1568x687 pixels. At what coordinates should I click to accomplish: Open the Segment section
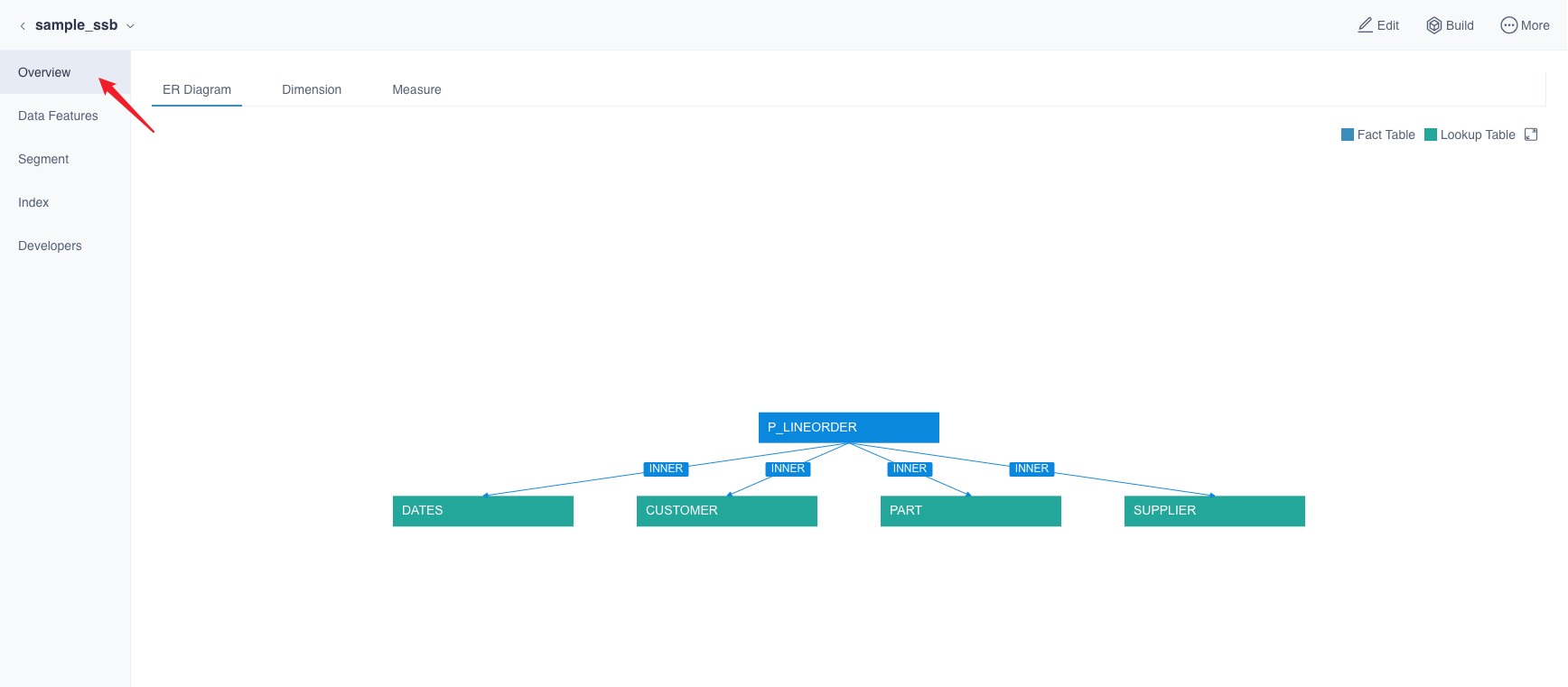tap(43, 159)
